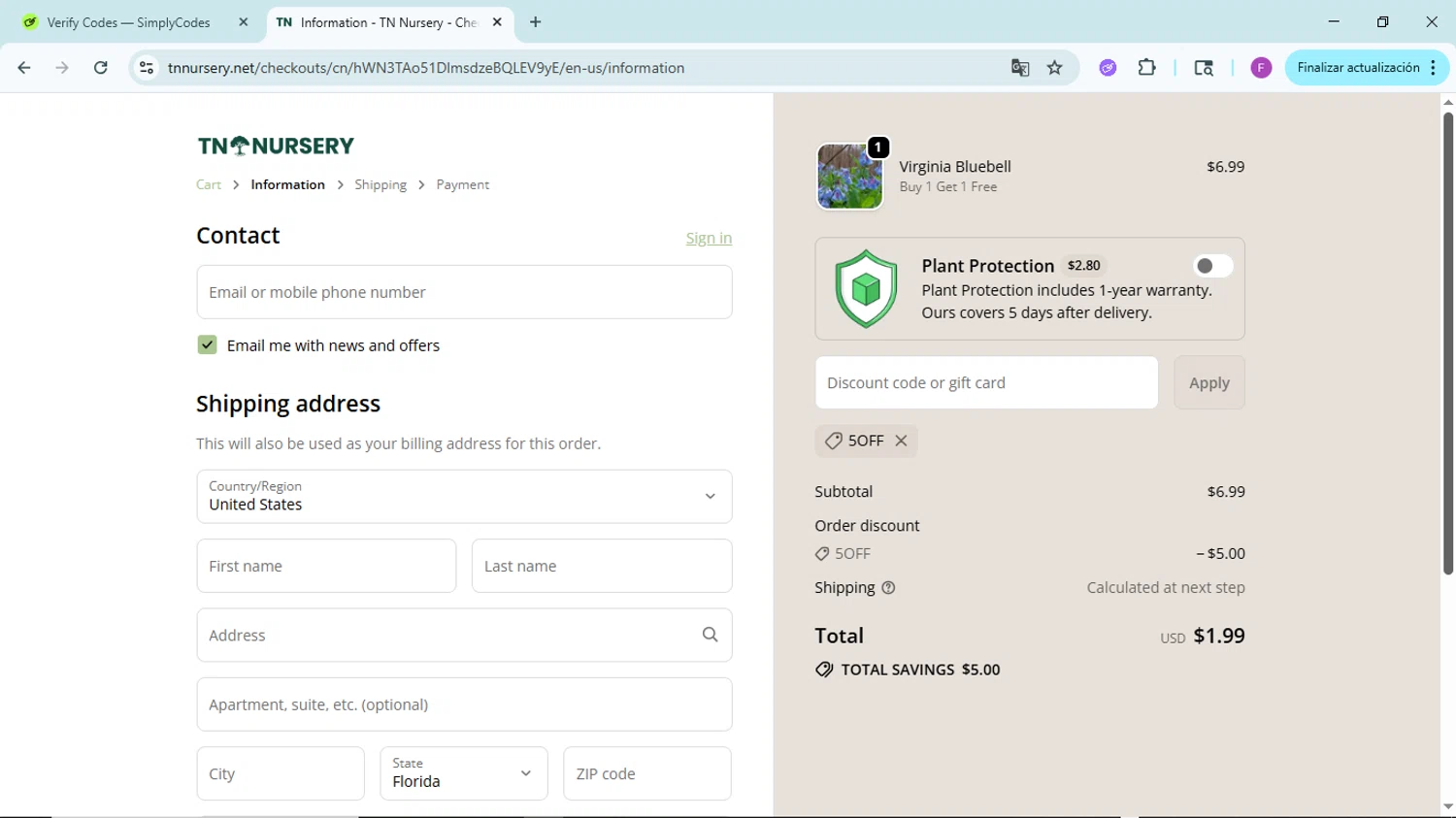
Task: Open the profile avatar F
Action: [x=1261, y=68]
